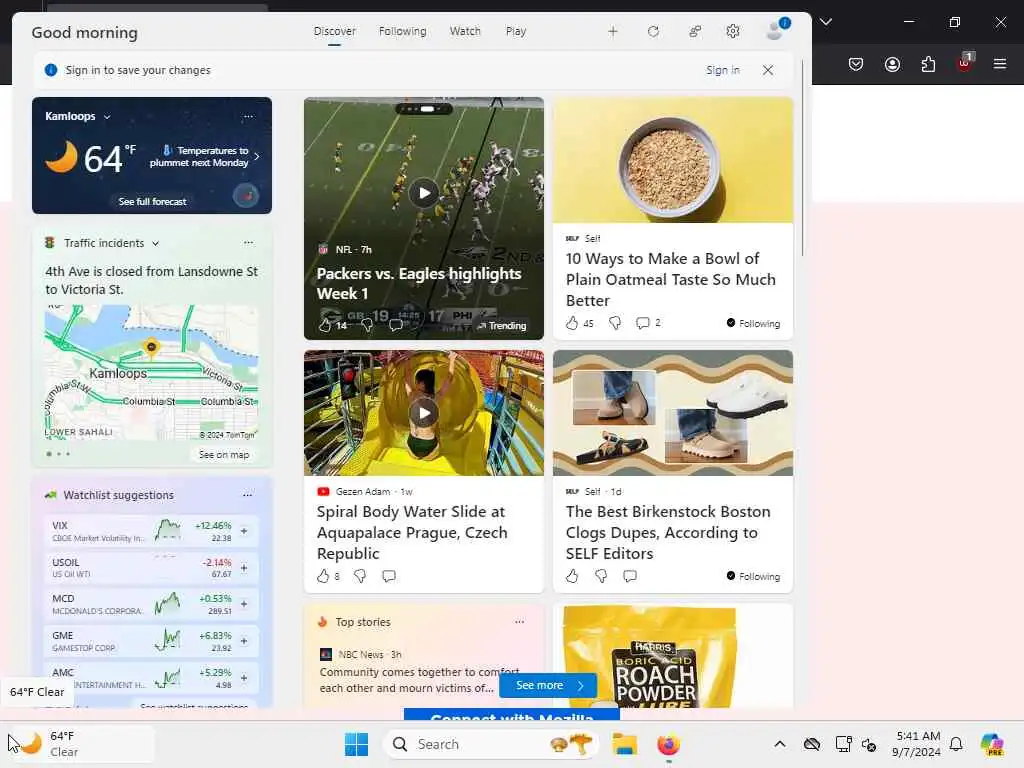Like the oatmeal article with thumbs up
1024x768 pixels.
coord(572,323)
